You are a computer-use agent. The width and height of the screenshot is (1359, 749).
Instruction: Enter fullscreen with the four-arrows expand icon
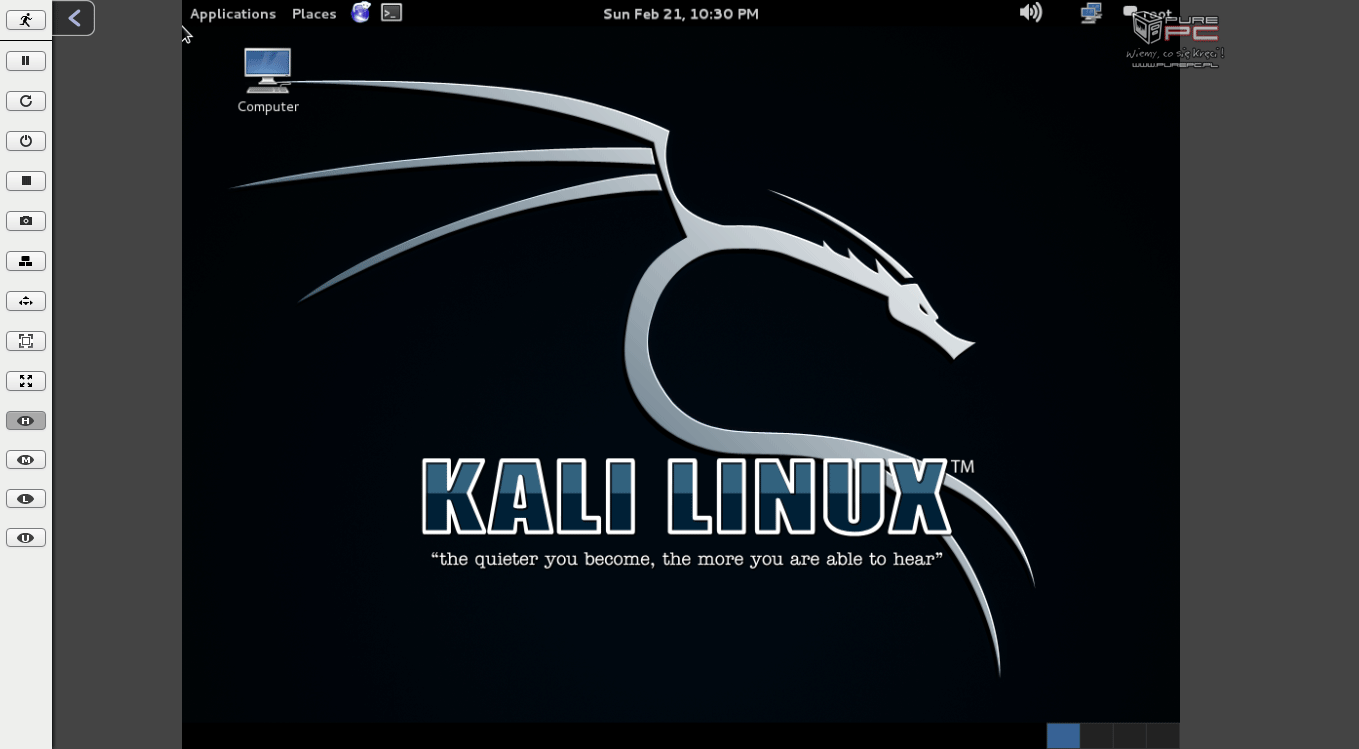pyautogui.click(x=26, y=380)
